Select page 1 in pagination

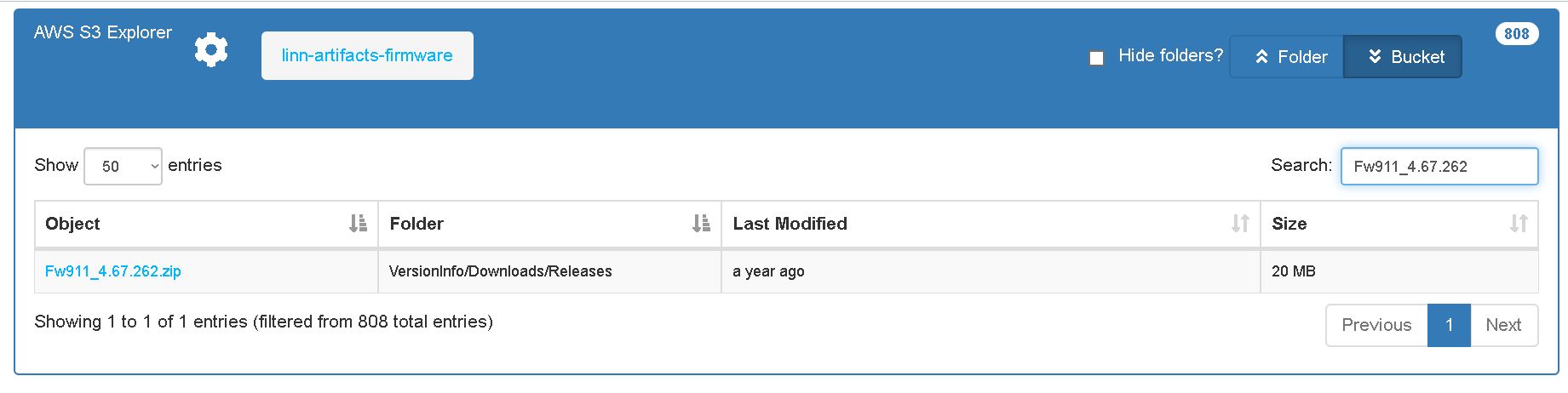point(1449,325)
